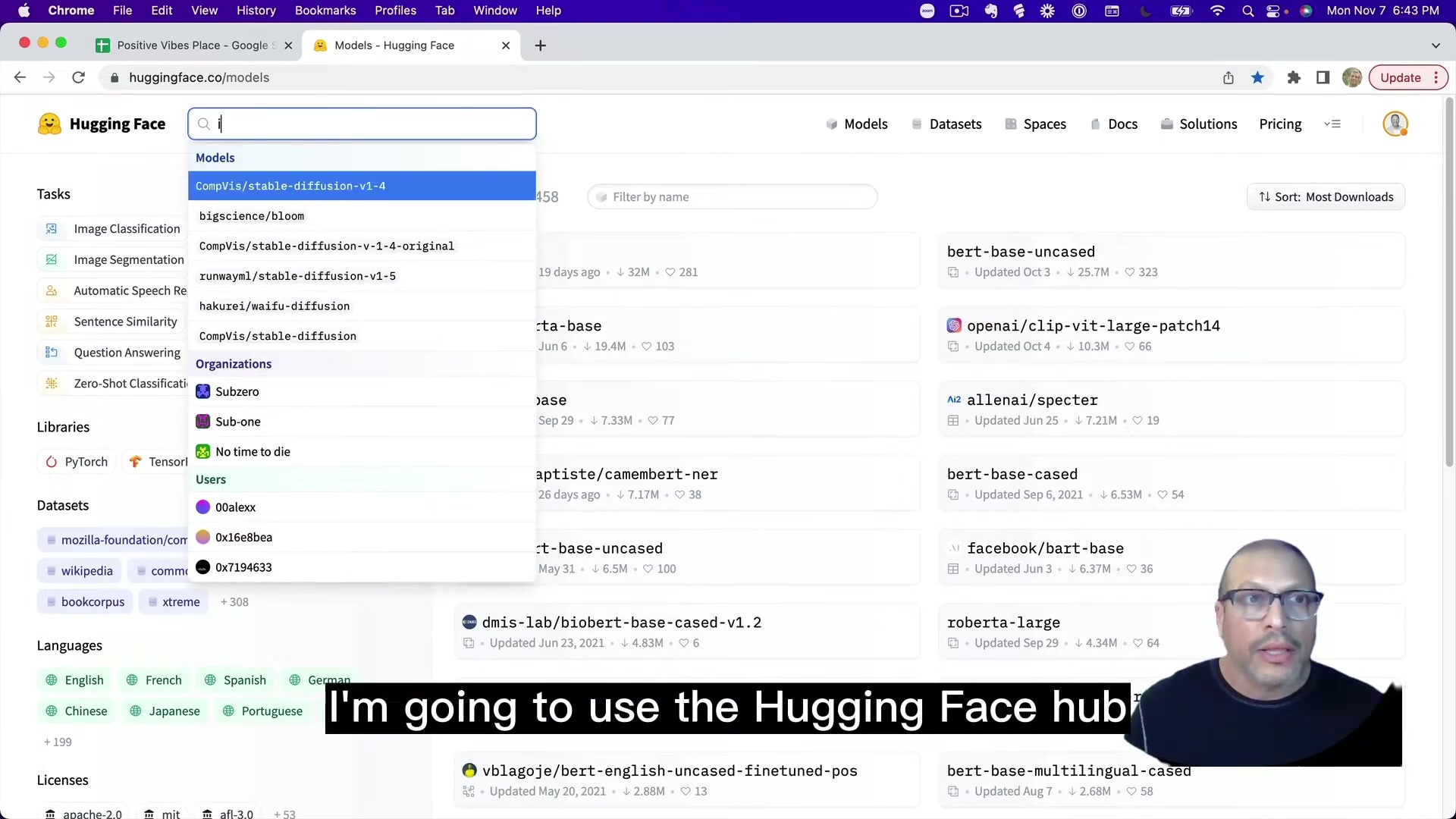This screenshot has height=819, width=1456.
Task: Click the No time to die organization icon
Action: pyautogui.click(x=202, y=452)
